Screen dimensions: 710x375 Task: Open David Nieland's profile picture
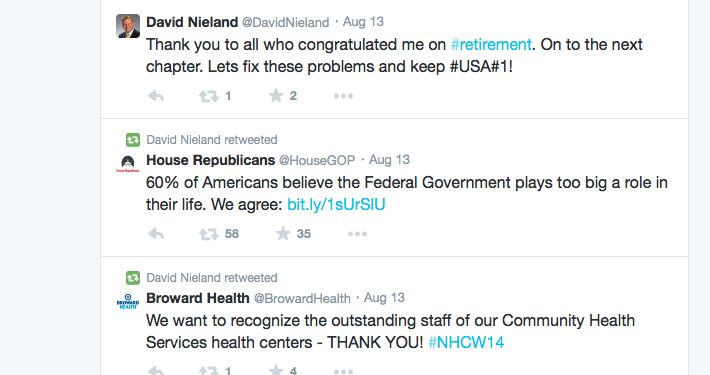click(x=128, y=26)
